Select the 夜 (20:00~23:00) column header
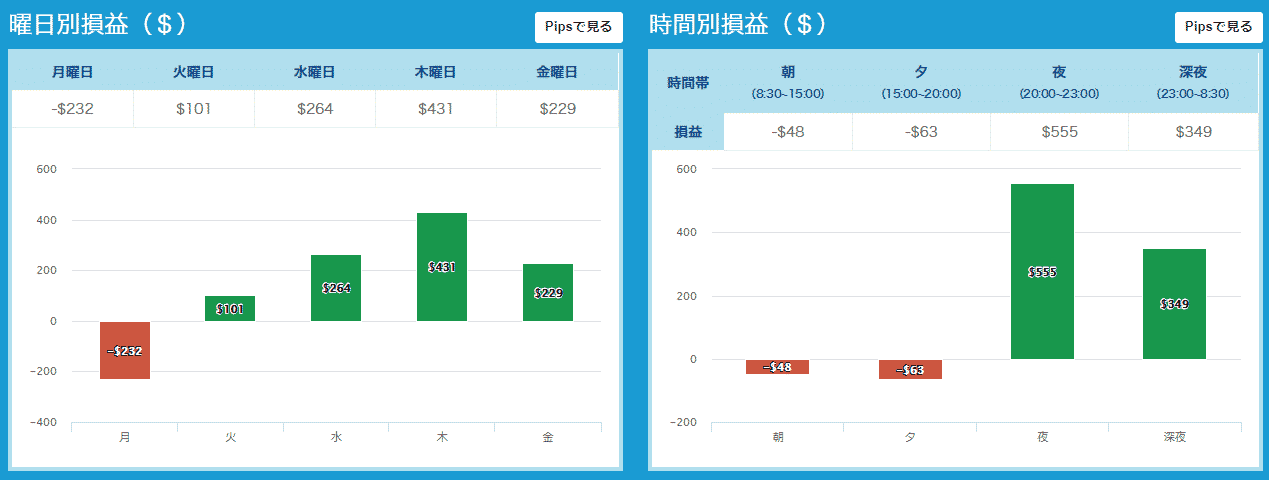1269x480 pixels. click(x=1059, y=83)
